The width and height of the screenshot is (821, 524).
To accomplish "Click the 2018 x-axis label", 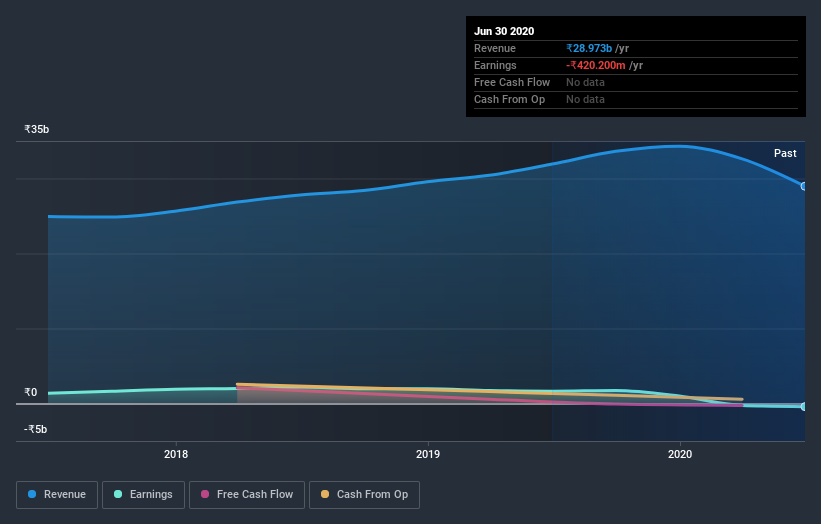I will click(176, 454).
